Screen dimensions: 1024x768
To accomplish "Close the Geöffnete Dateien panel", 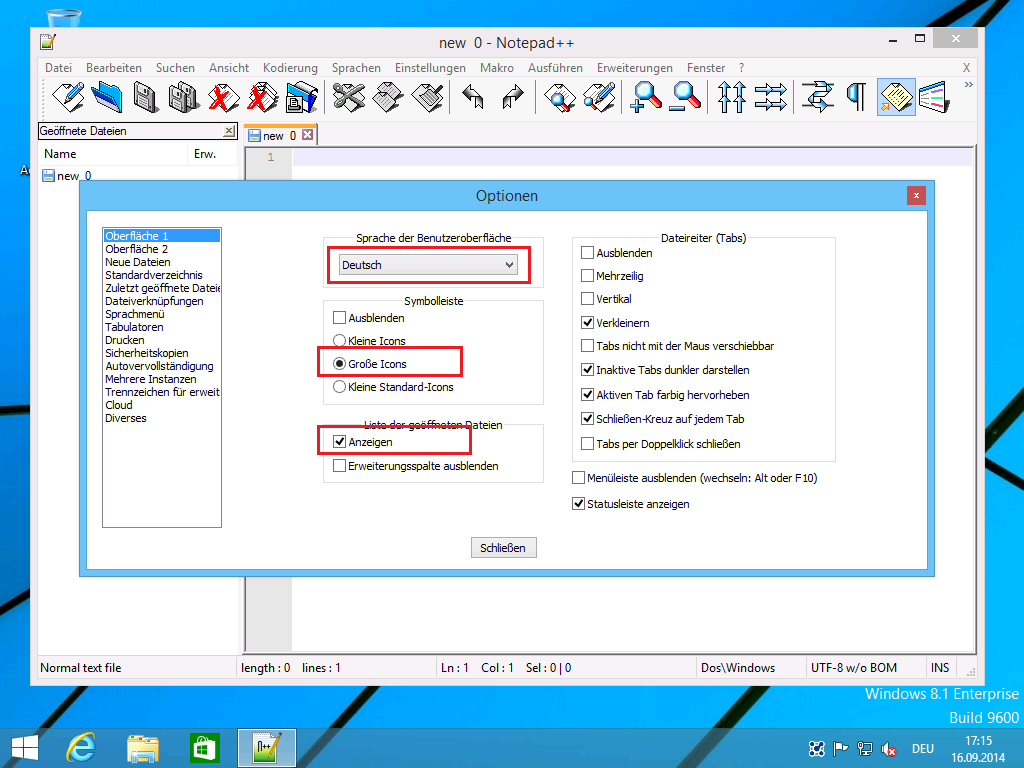I will point(229,131).
